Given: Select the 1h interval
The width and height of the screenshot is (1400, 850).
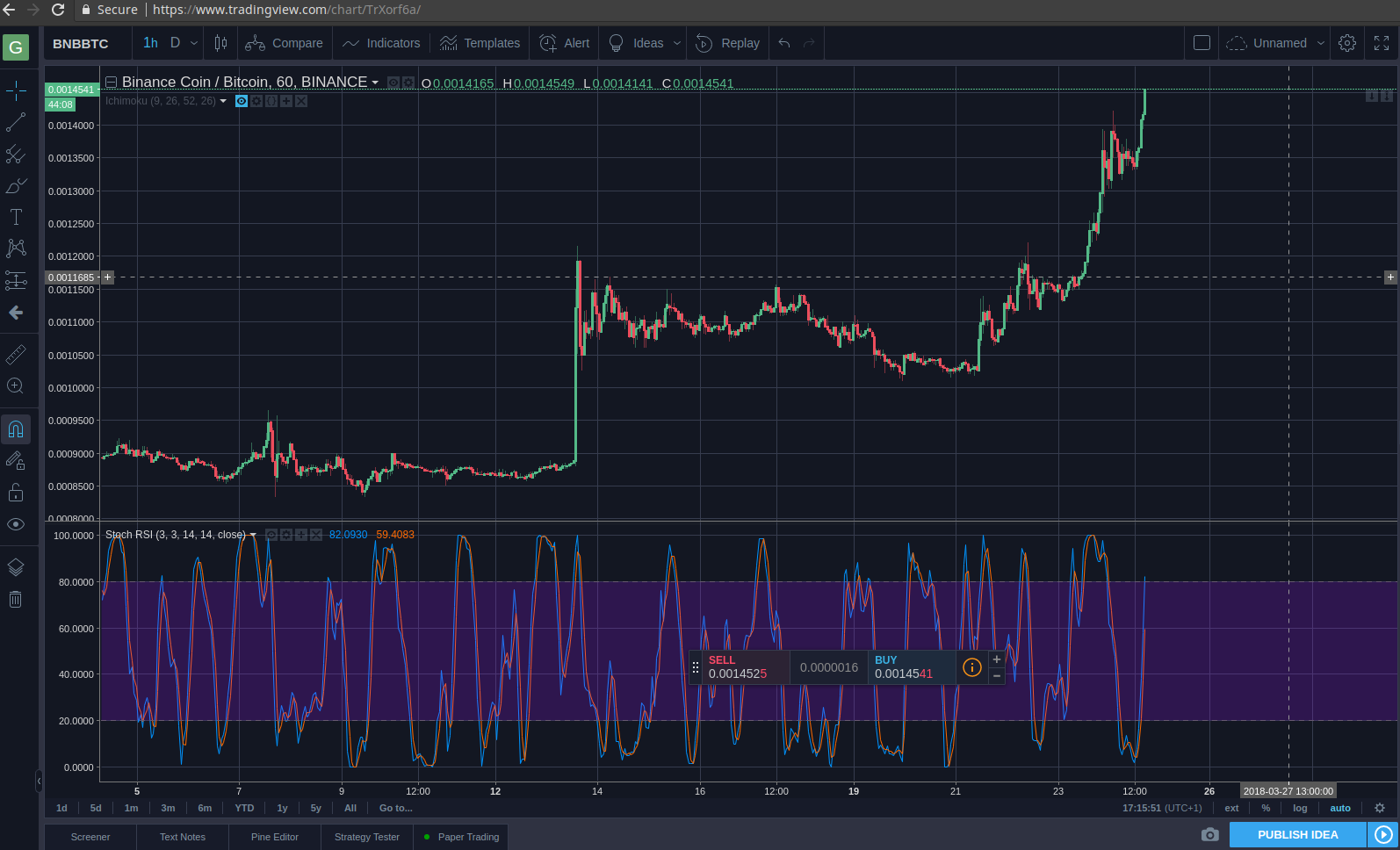Looking at the screenshot, I should 151,43.
